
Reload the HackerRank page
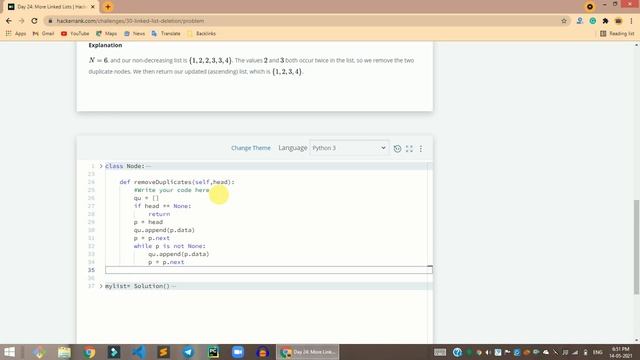point(35,21)
